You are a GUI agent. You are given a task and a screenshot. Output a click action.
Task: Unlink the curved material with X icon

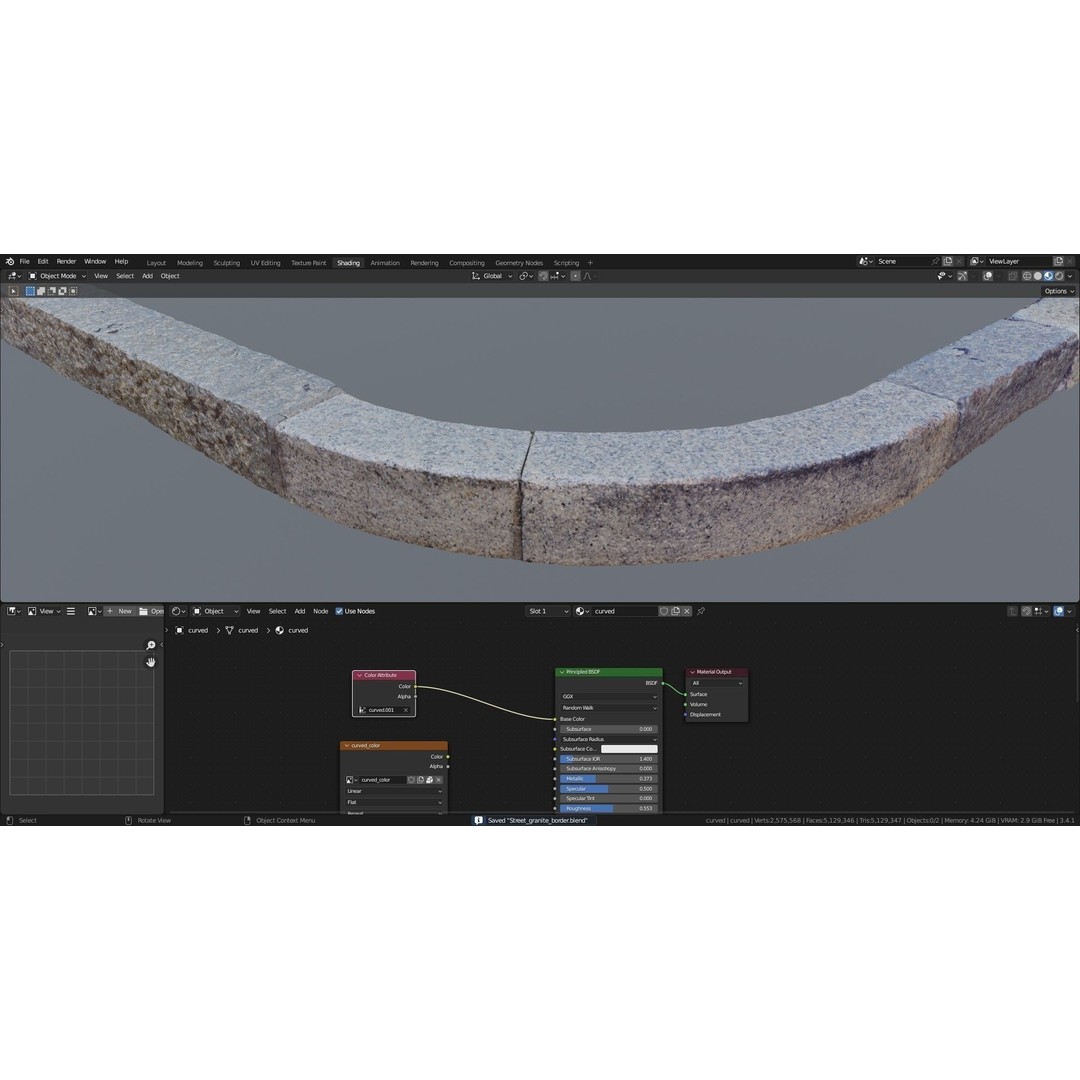pyautogui.click(x=687, y=612)
